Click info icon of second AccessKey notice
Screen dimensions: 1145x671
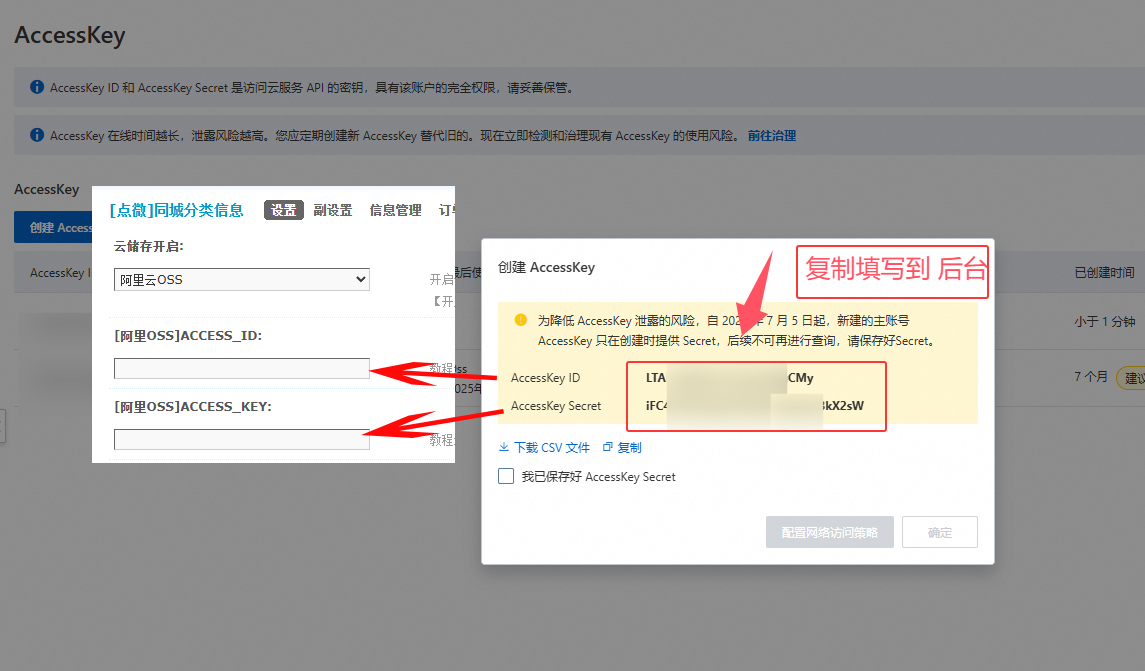[x=37, y=135]
